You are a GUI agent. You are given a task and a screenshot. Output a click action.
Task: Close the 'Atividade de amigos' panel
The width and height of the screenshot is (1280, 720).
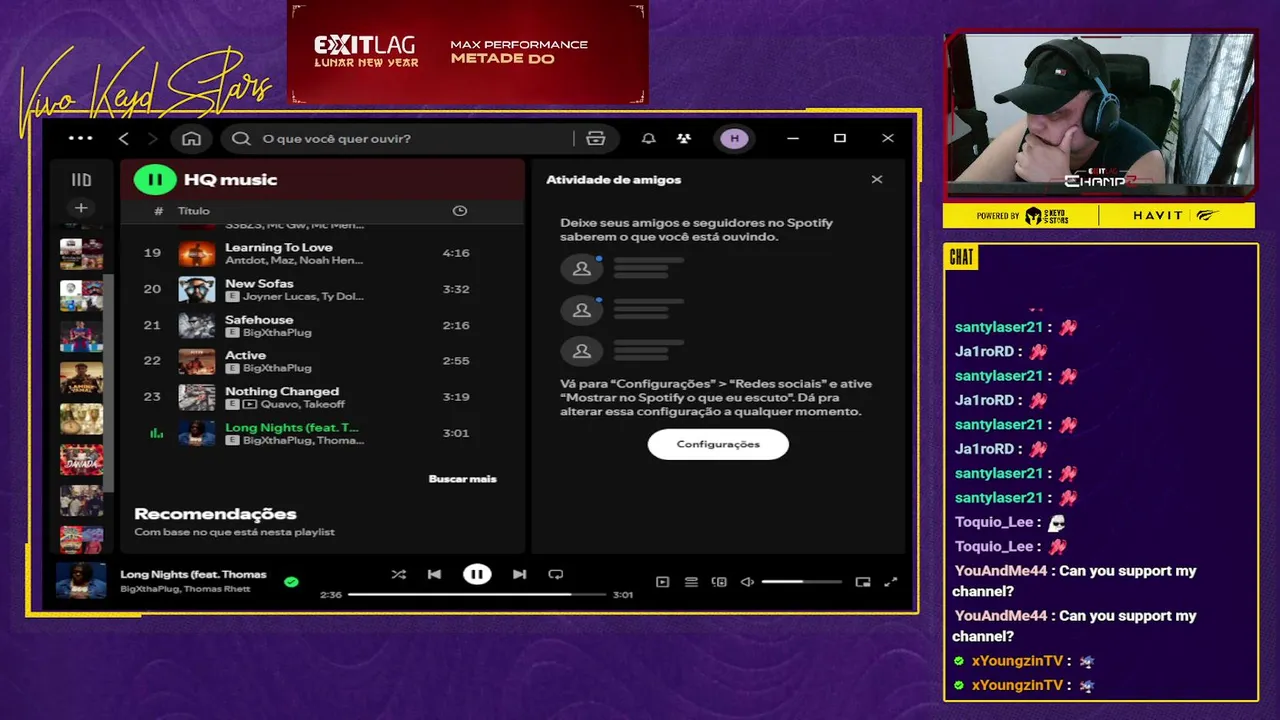877,180
